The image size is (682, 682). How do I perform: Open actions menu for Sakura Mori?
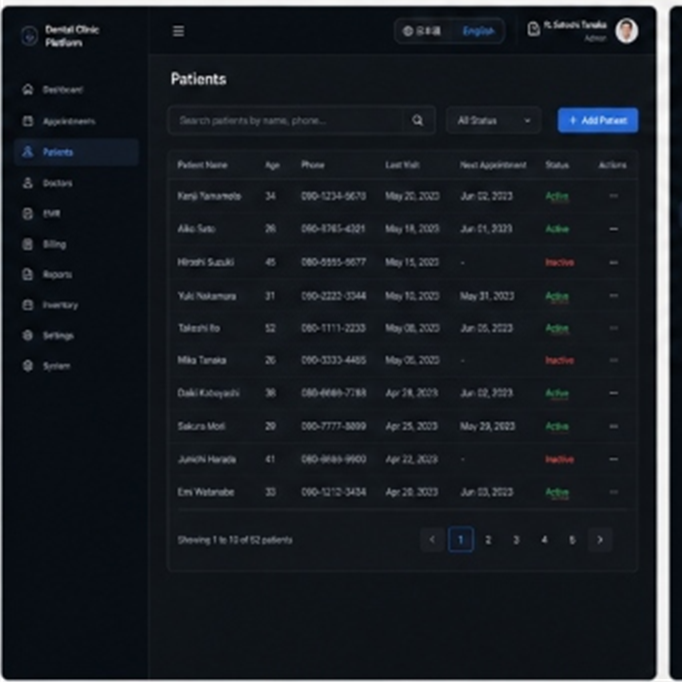[x=614, y=426]
